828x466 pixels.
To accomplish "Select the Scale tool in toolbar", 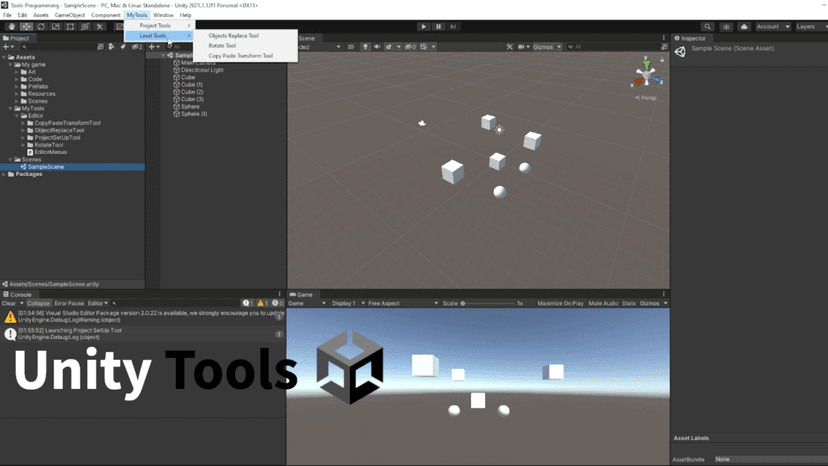I will coord(55,26).
